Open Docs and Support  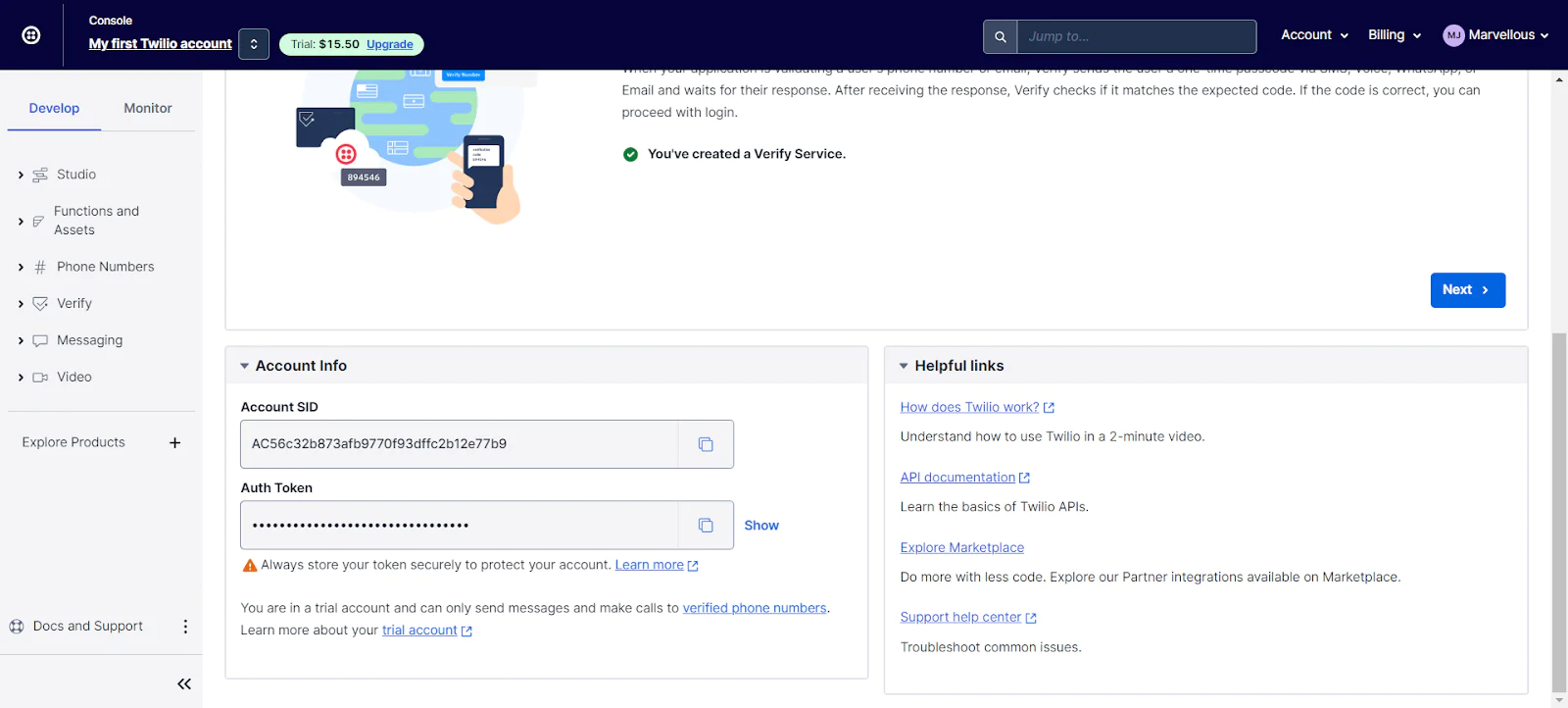pyautogui.click(x=88, y=627)
